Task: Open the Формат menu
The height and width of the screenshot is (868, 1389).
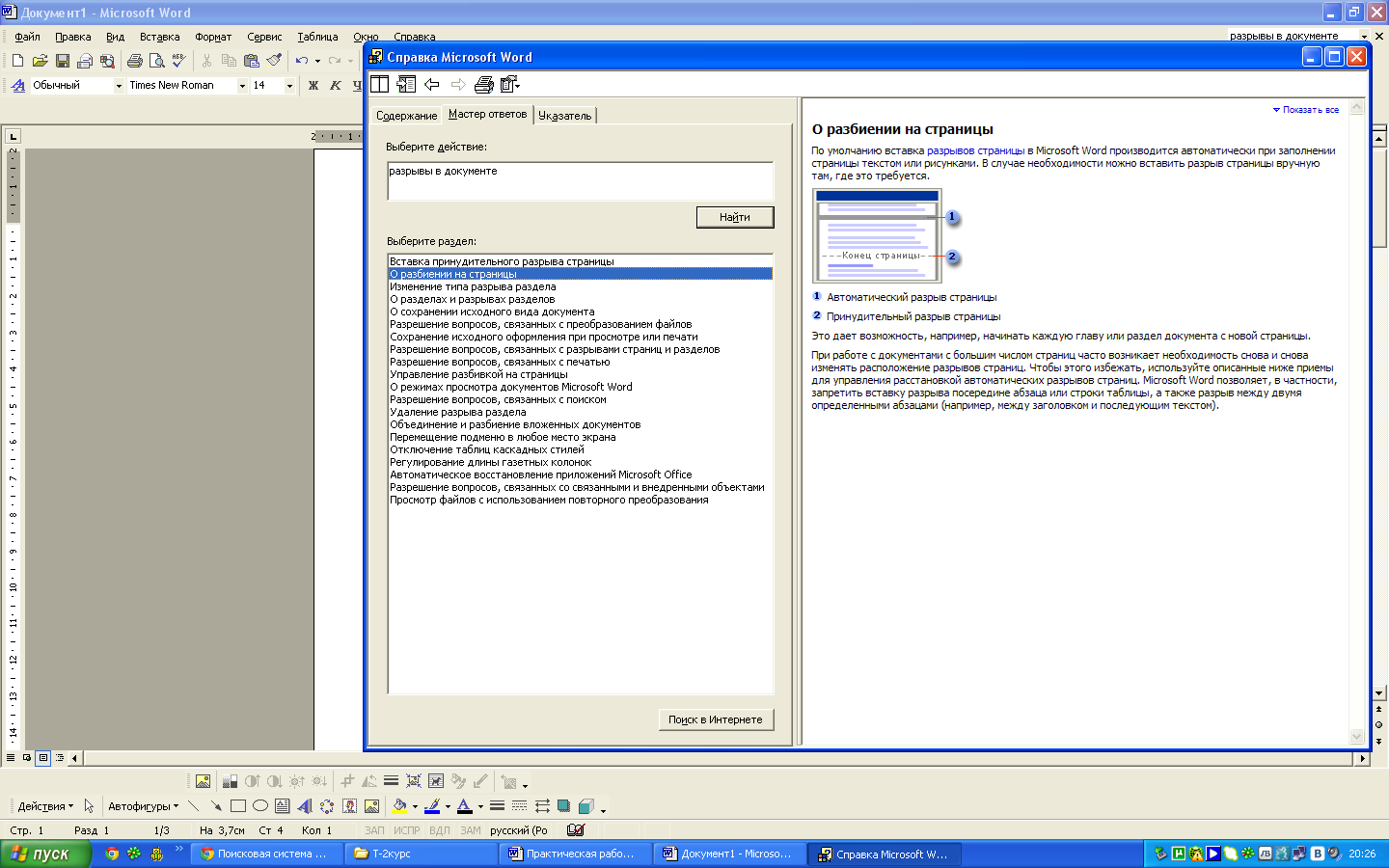Action: 213,37
